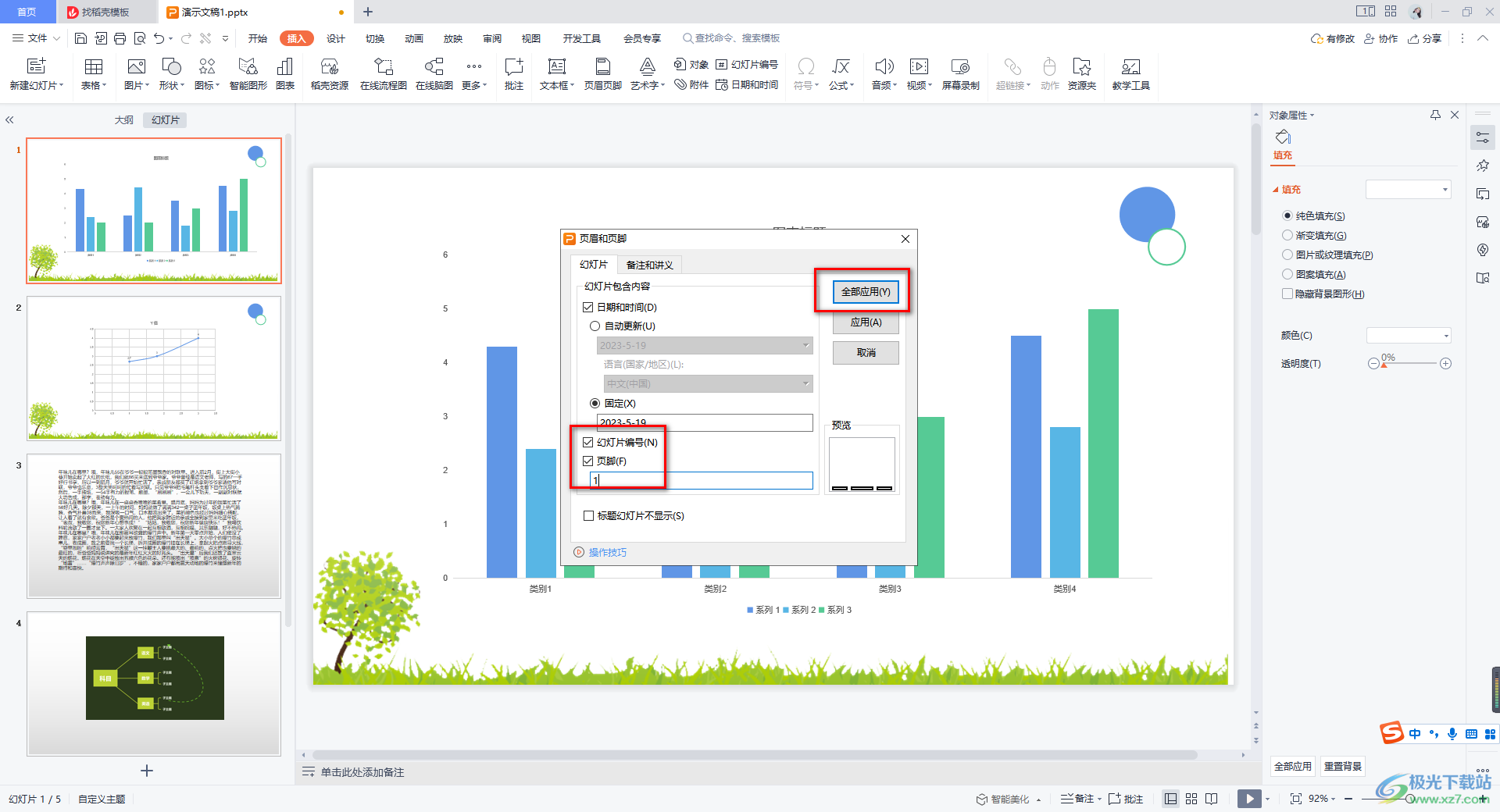Insert a picture via 图片 icon
Image resolution: width=1500 pixels, height=812 pixels.
[136, 74]
